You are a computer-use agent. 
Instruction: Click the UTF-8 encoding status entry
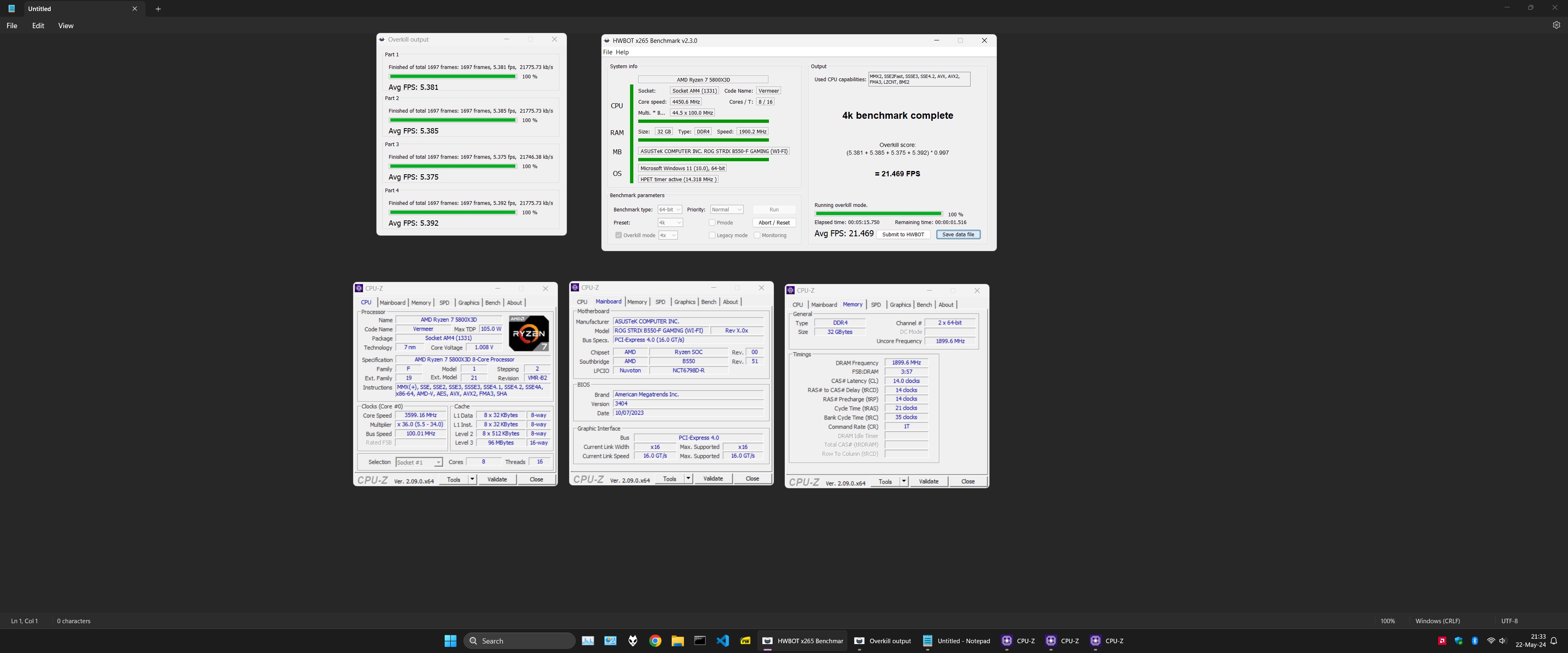pyautogui.click(x=1509, y=621)
